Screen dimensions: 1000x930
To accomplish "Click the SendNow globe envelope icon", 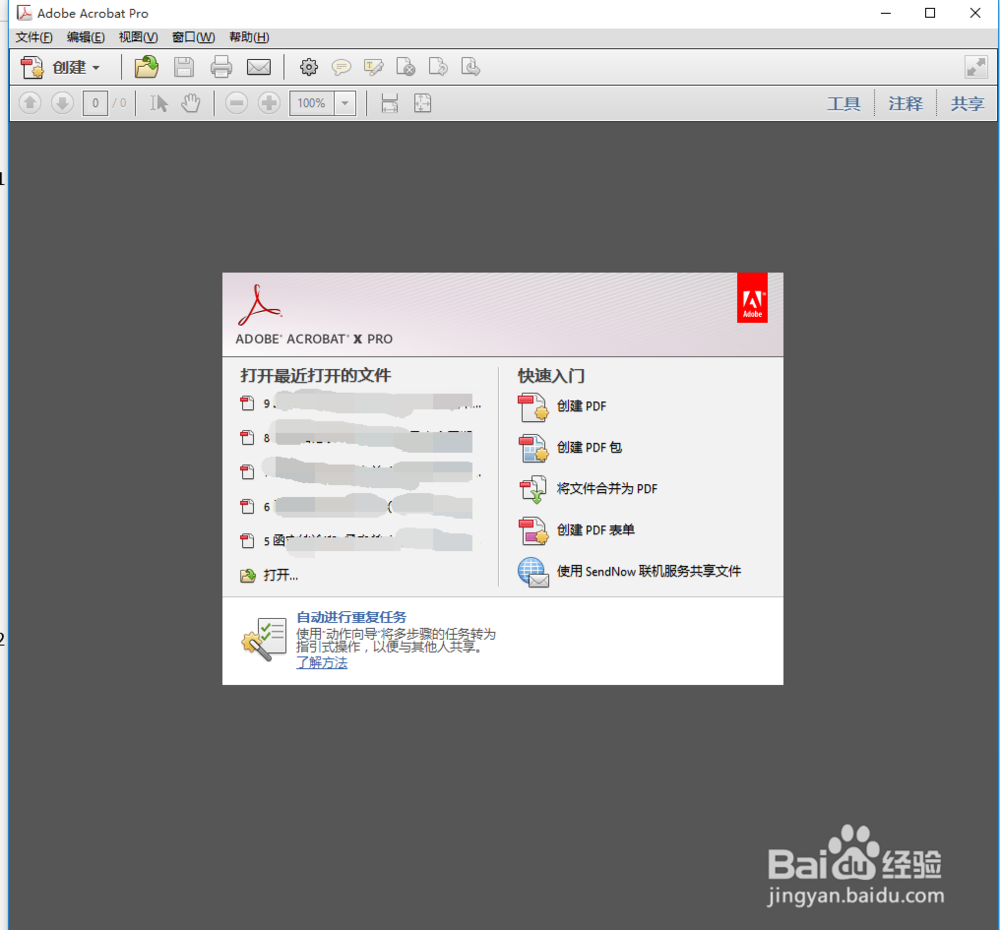I will (x=533, y=572).
